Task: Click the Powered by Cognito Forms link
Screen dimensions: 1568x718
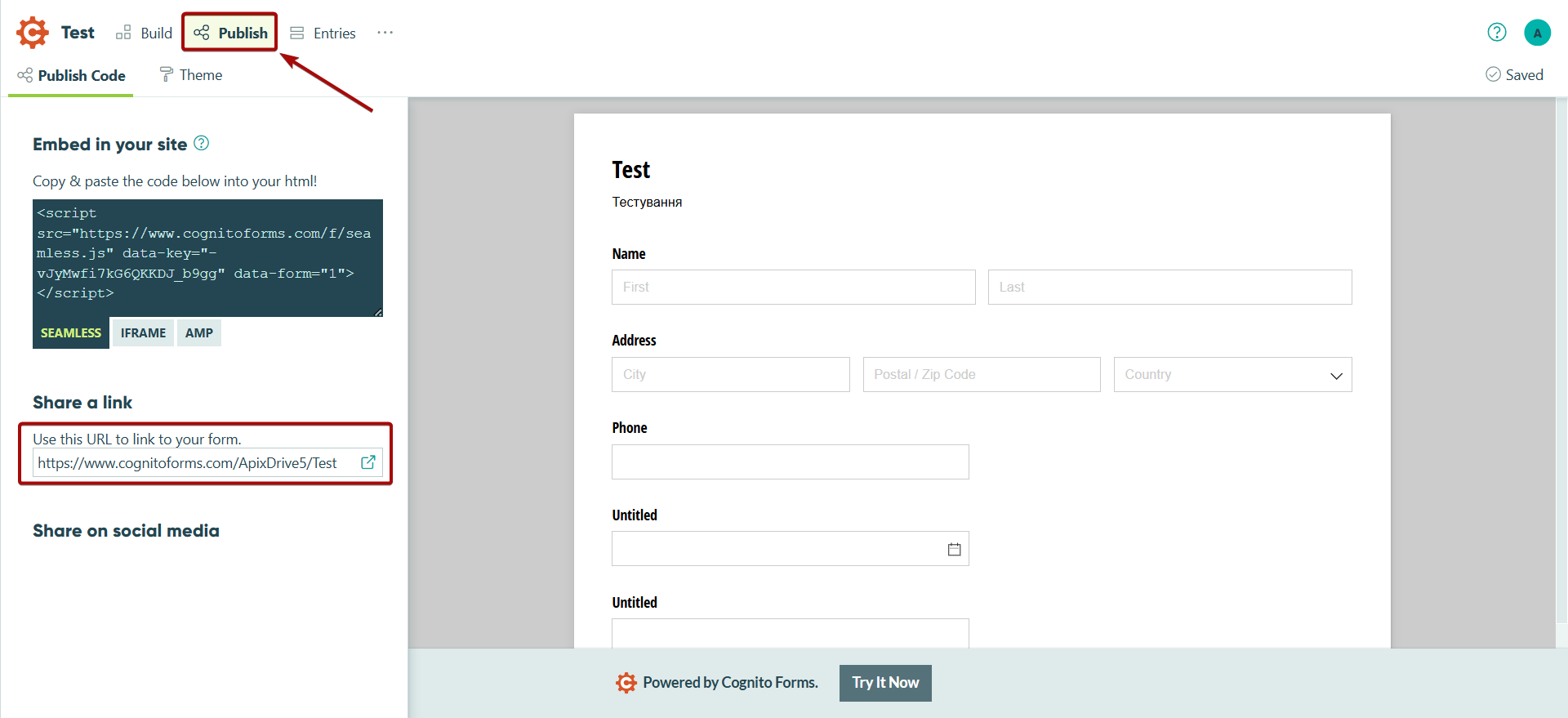Action: (716, 682)
